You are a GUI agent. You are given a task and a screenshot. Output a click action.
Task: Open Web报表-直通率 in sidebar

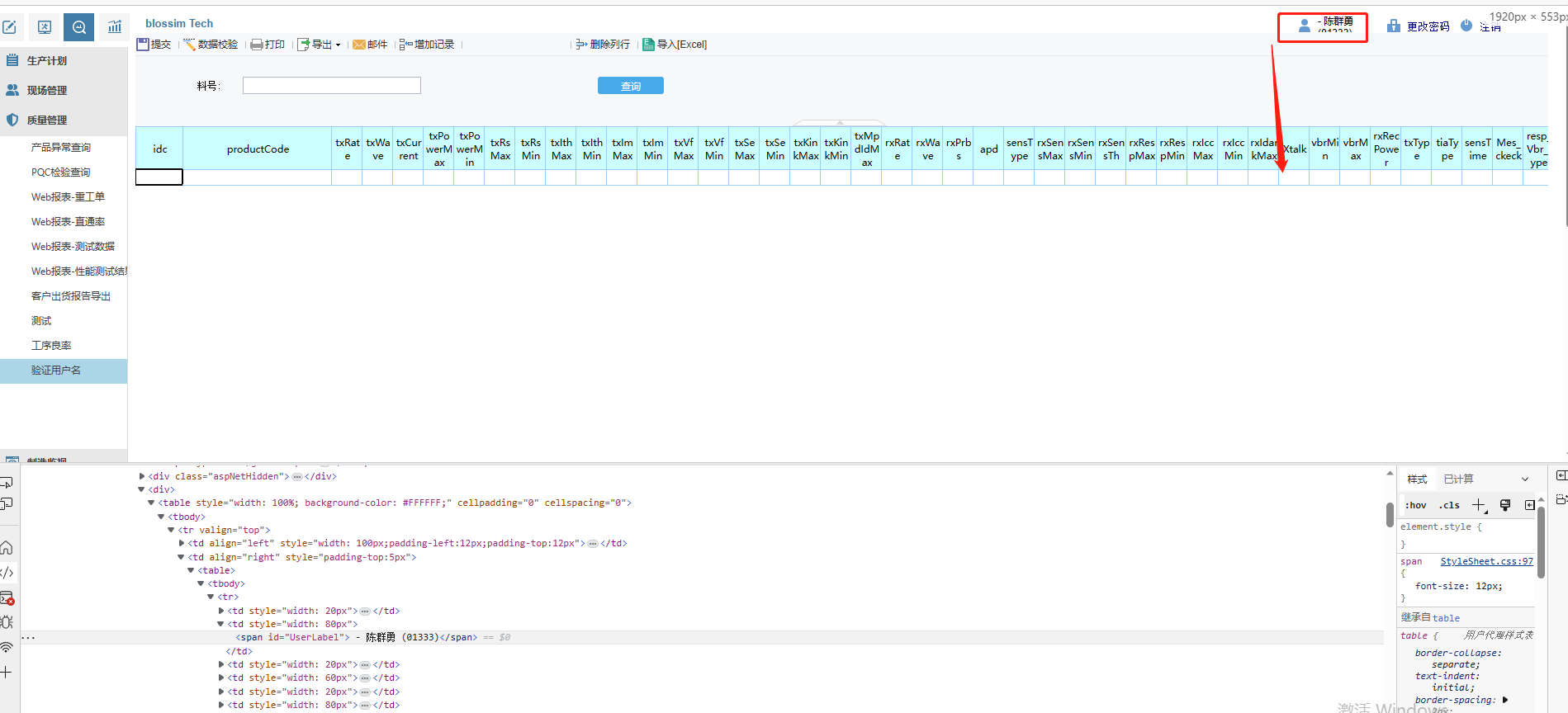68,222
